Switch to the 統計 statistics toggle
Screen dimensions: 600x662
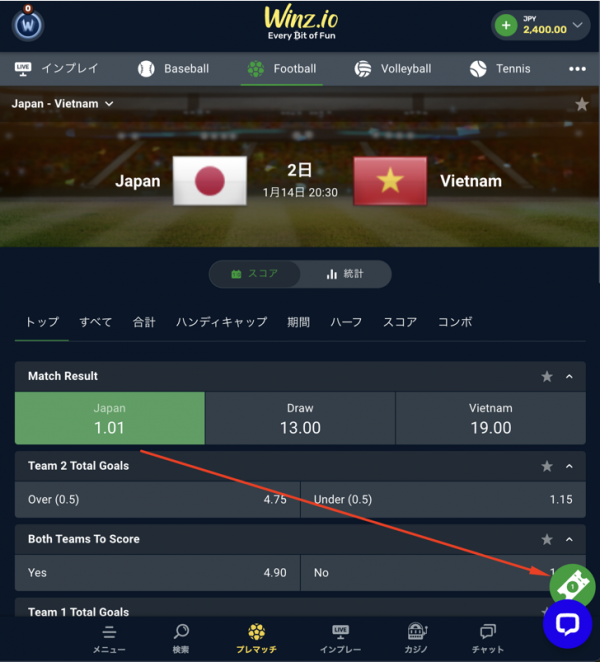click(345, 274)
